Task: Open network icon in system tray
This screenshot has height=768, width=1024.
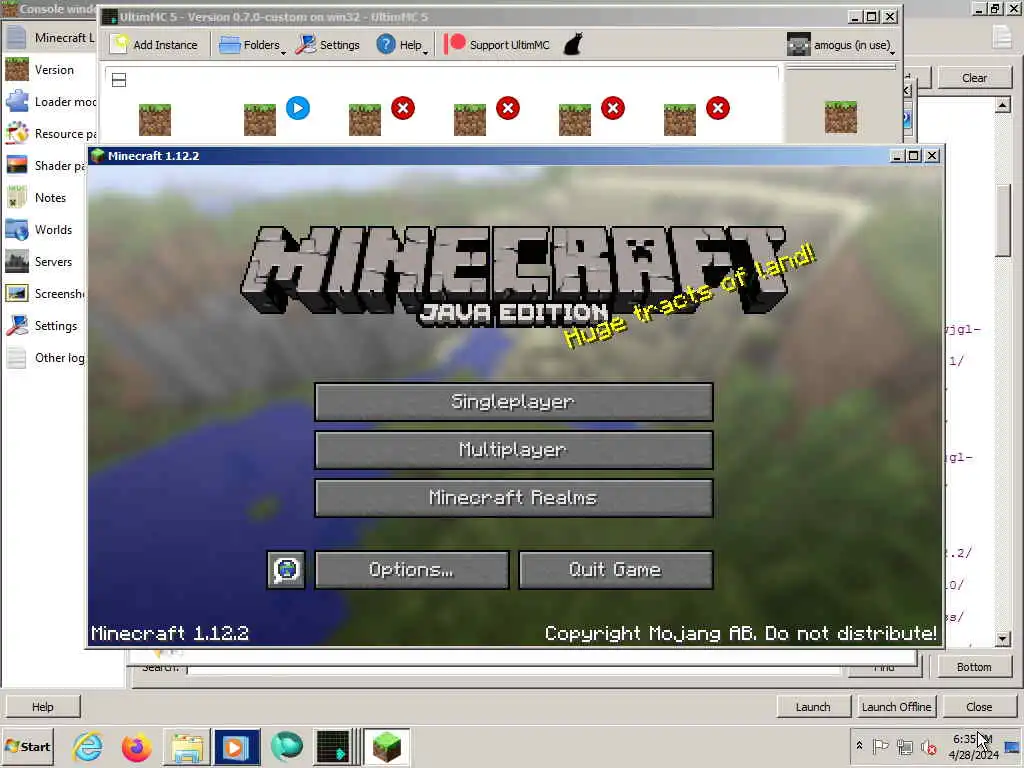Action: (x=904, y=746)
